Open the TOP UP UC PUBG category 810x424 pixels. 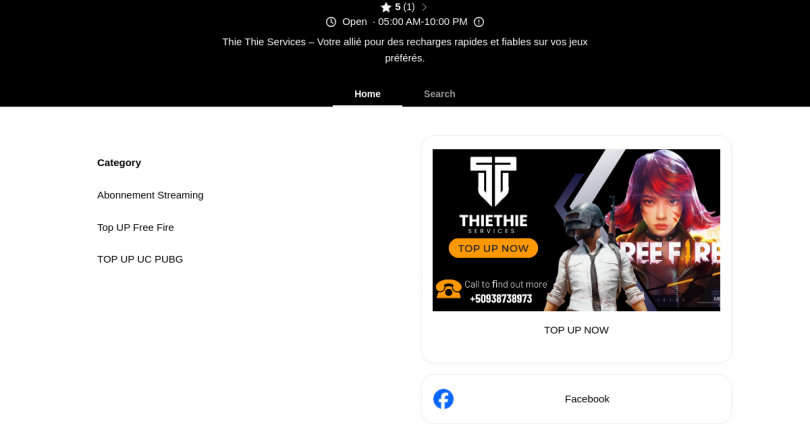click(140, 259)
